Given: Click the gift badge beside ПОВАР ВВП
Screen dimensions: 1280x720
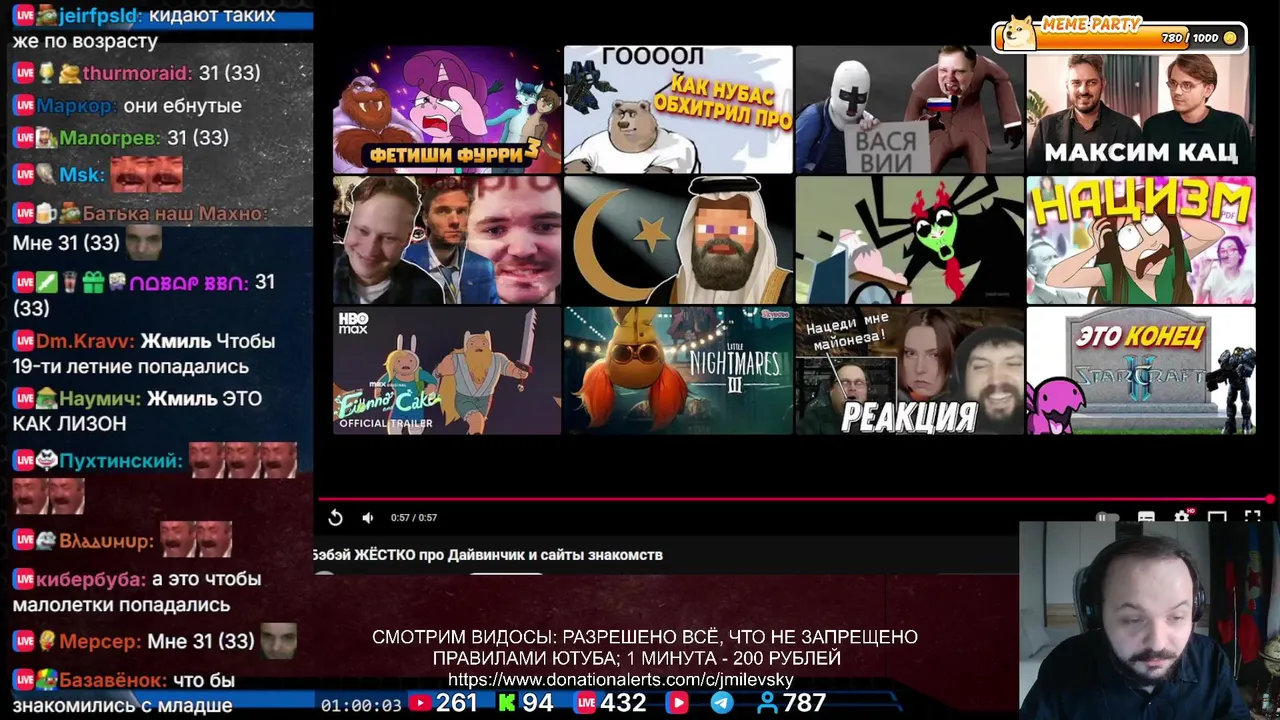Looking at the screenshot, I should 93,283.
